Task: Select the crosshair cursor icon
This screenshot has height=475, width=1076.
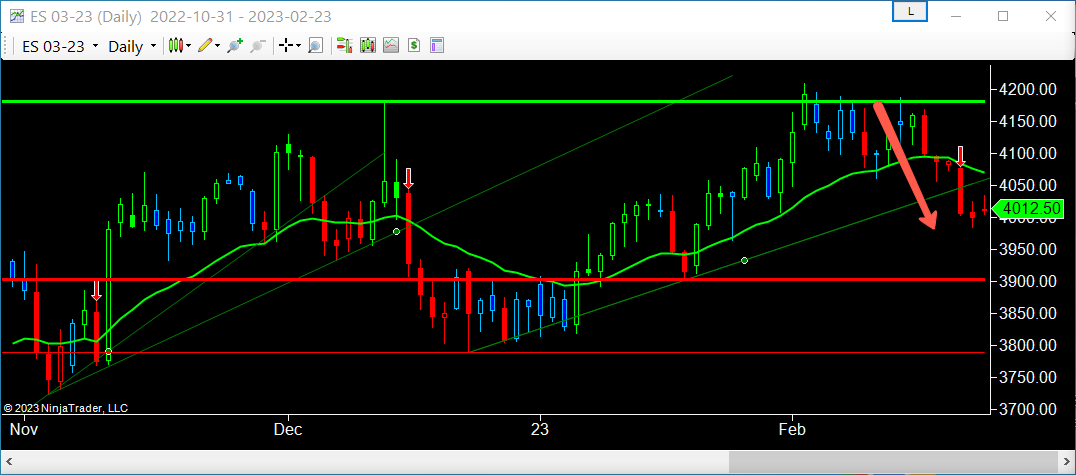Action: 286,46
